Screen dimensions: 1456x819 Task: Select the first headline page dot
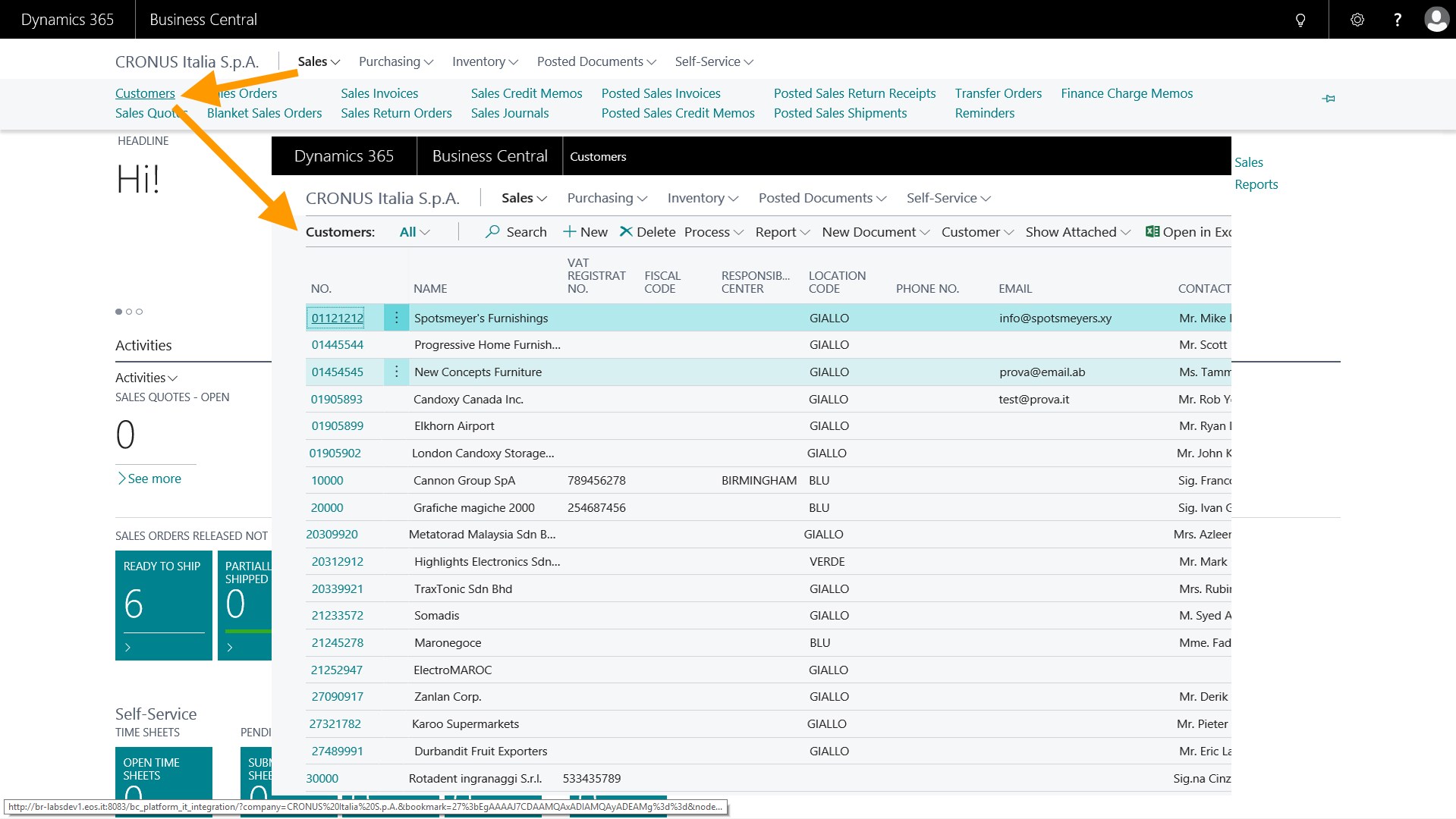[118, 312]
